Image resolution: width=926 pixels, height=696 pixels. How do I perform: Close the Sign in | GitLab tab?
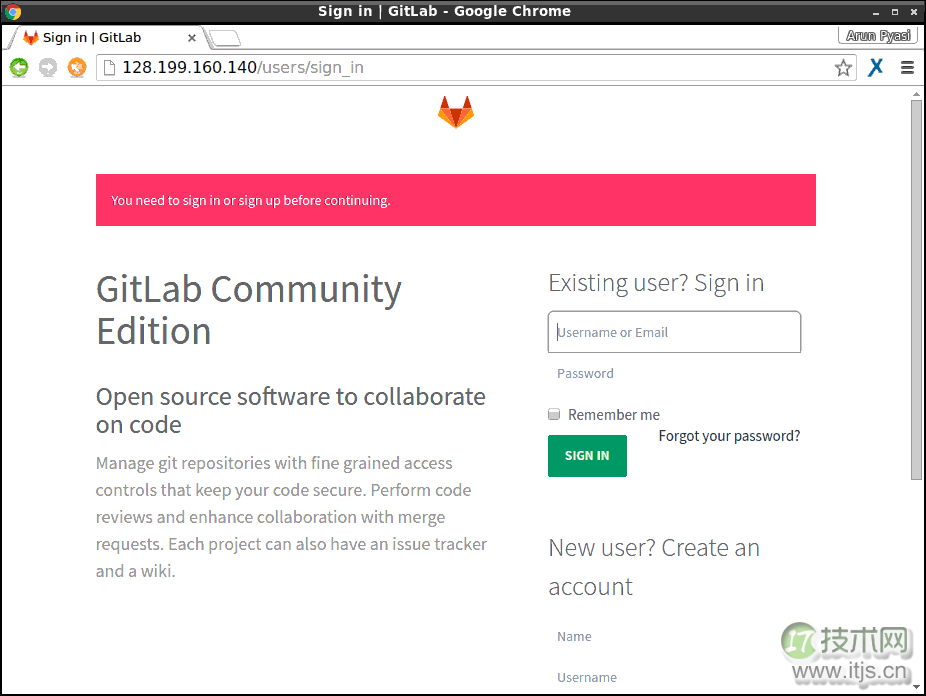(x=191, y=38)
